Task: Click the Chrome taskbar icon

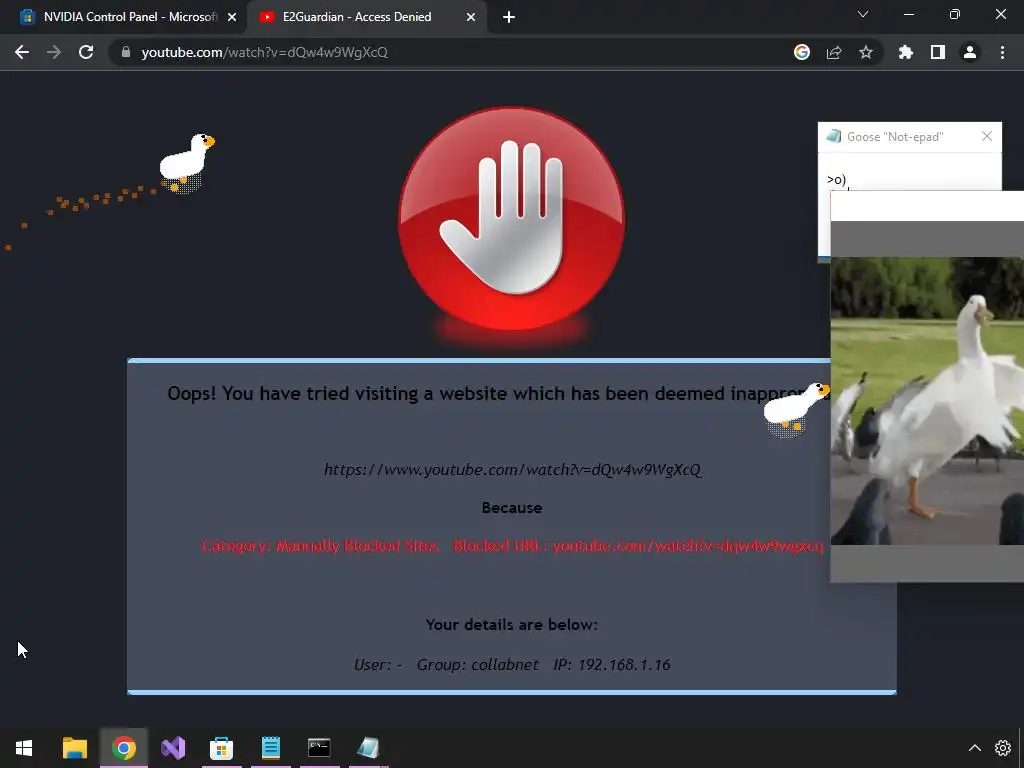Action: tap(123, 748)
